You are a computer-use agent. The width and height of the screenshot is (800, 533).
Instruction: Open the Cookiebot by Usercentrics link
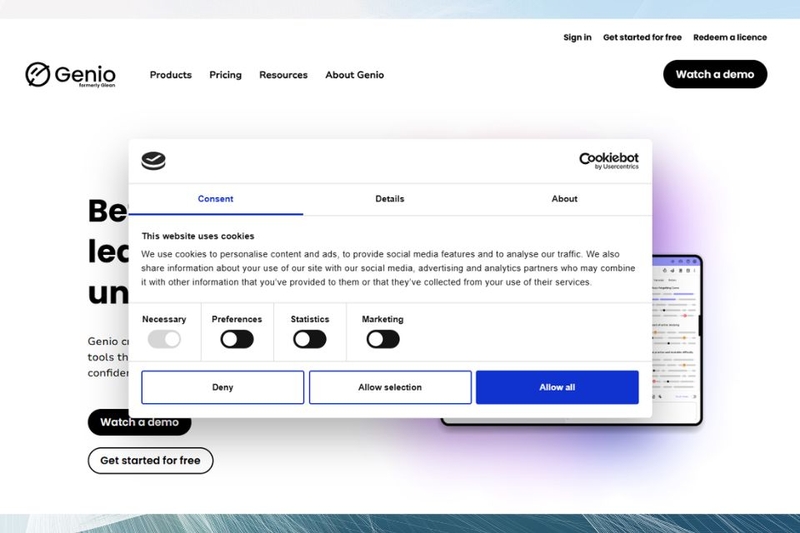point(609,161)
